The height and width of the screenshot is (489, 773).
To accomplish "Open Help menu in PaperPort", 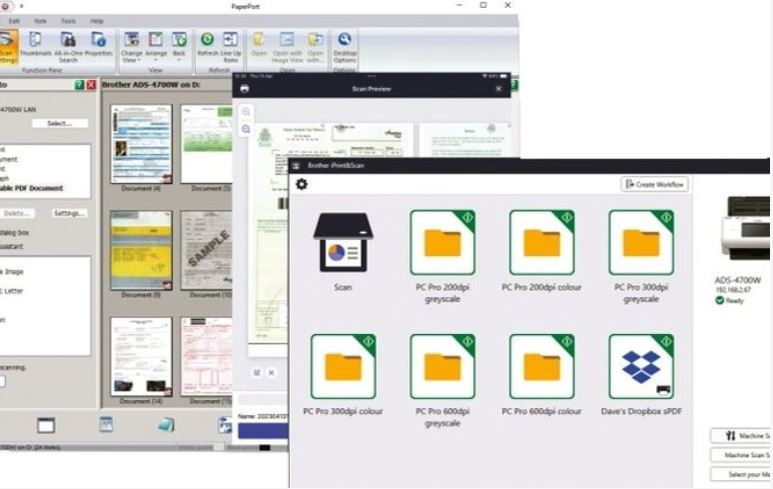I will tap(97, 21).
